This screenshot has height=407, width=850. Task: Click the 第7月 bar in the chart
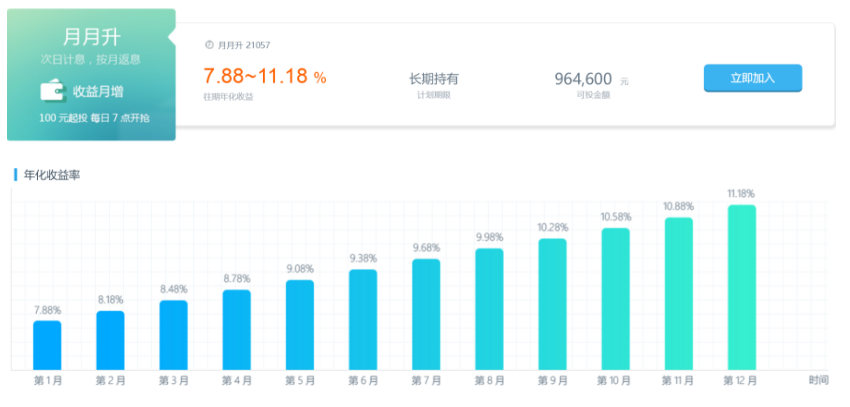426,314
